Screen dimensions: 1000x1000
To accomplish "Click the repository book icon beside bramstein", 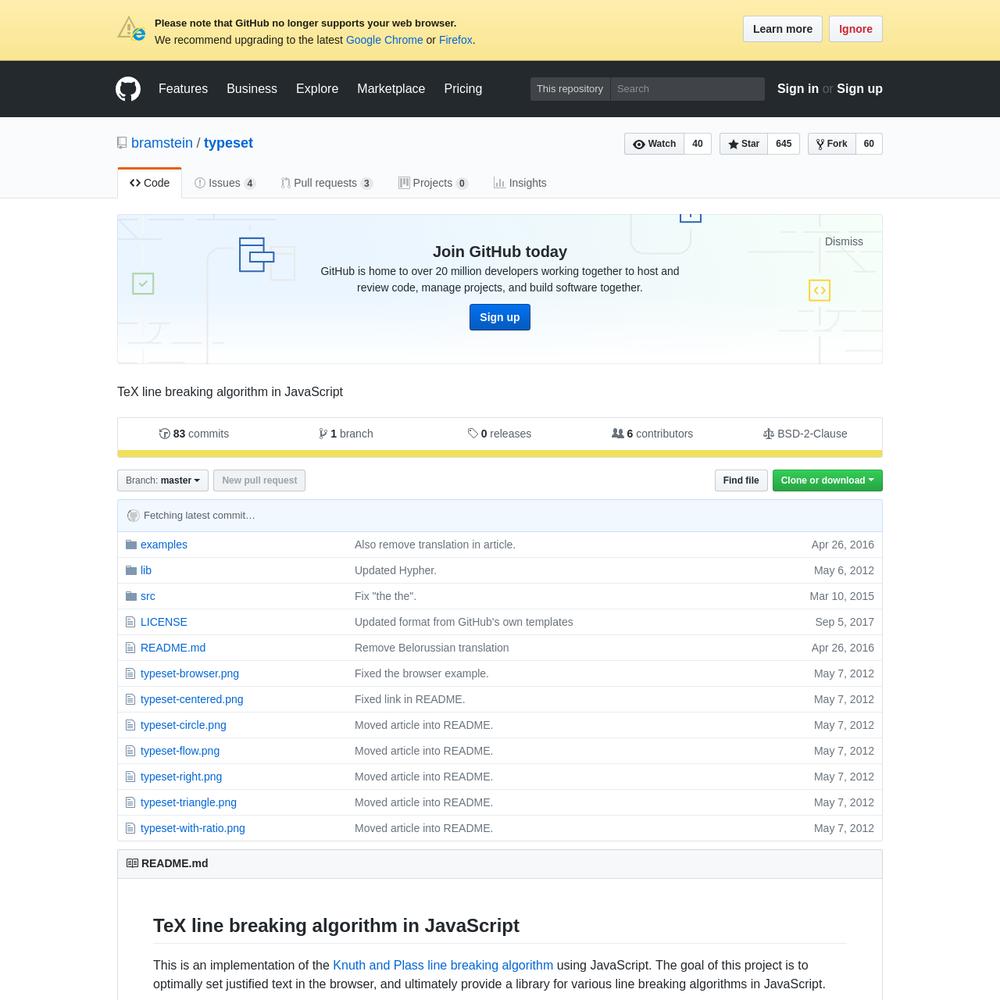I will click(x=122, y=143).
